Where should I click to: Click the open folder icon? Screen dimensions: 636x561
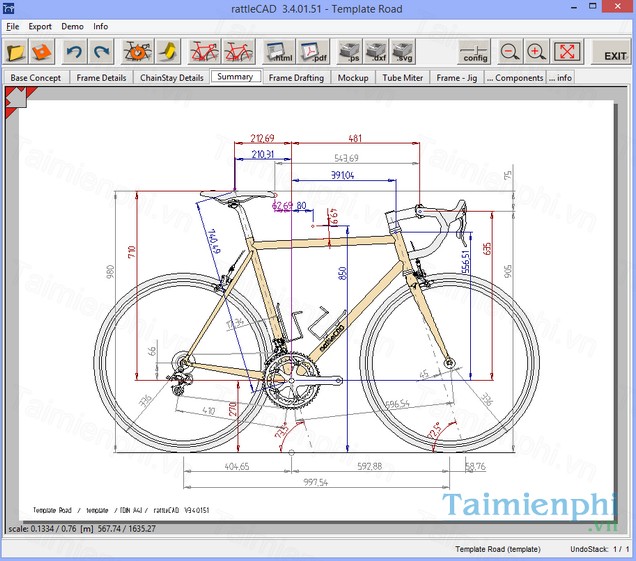pyautogui.click(x=16, y=51)
